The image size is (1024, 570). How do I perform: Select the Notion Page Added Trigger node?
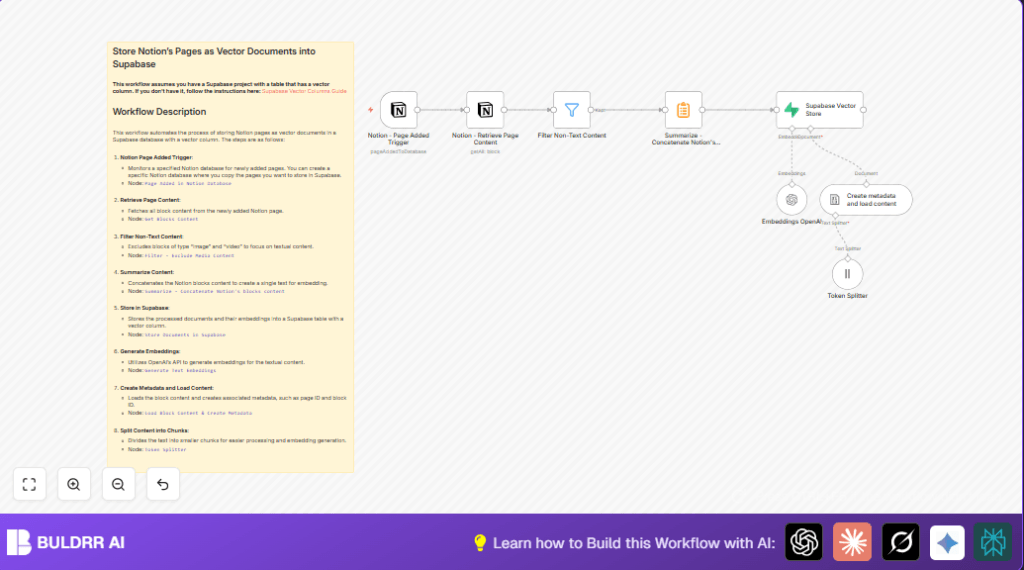(x=398, y=110)
